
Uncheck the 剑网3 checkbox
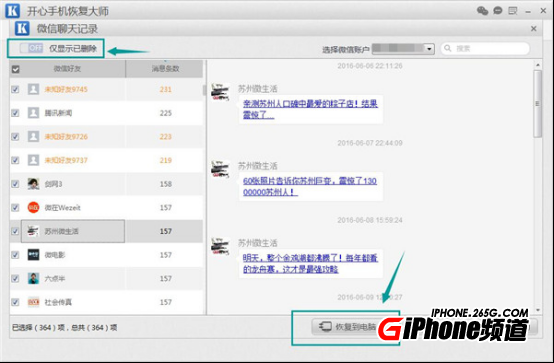[x=15, y=184]
